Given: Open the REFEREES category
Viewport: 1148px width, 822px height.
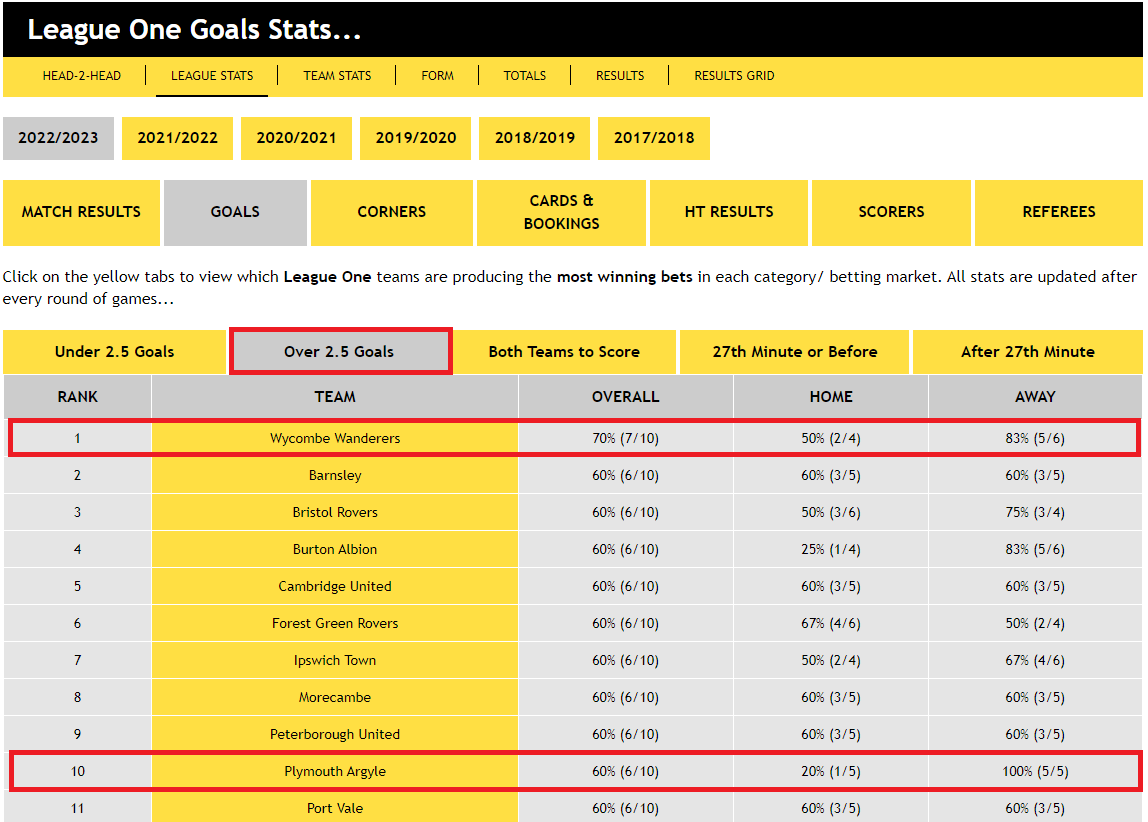Looking at the screenshot, I should (1059, 212).
